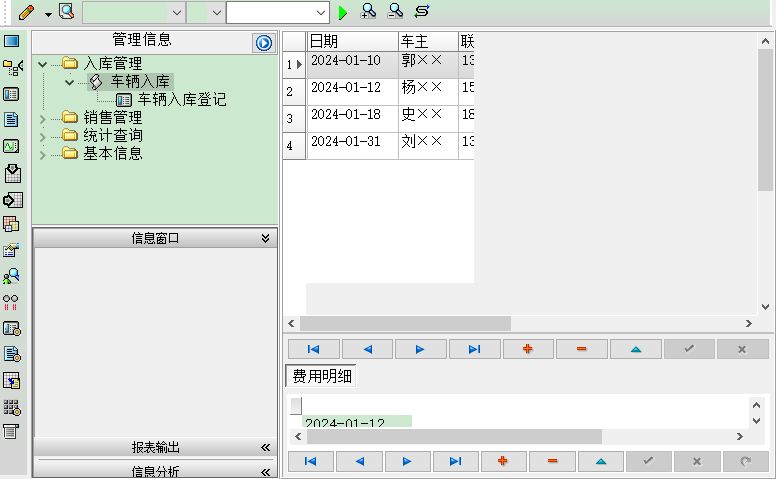Viewport: 776px width, 479px height.
Task: Expand the 报表输出 panel chevron
Action: coord(265,448)
